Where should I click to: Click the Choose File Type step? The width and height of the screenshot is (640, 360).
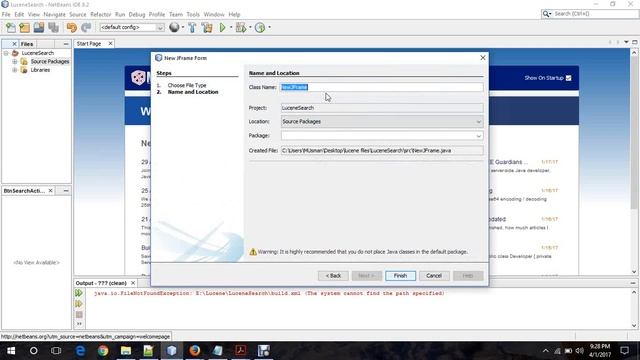[187, 85]
